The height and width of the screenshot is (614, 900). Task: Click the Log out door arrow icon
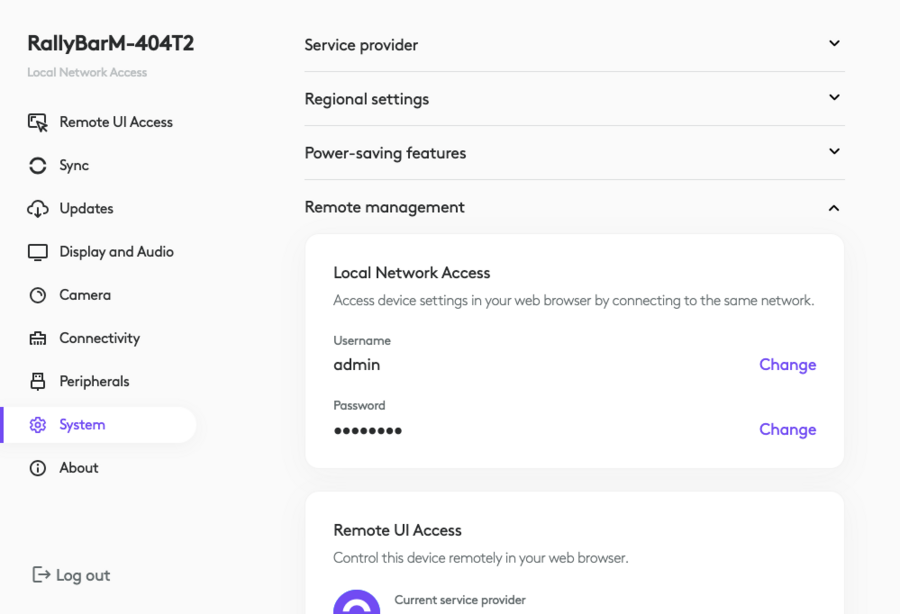click(41, 574)
